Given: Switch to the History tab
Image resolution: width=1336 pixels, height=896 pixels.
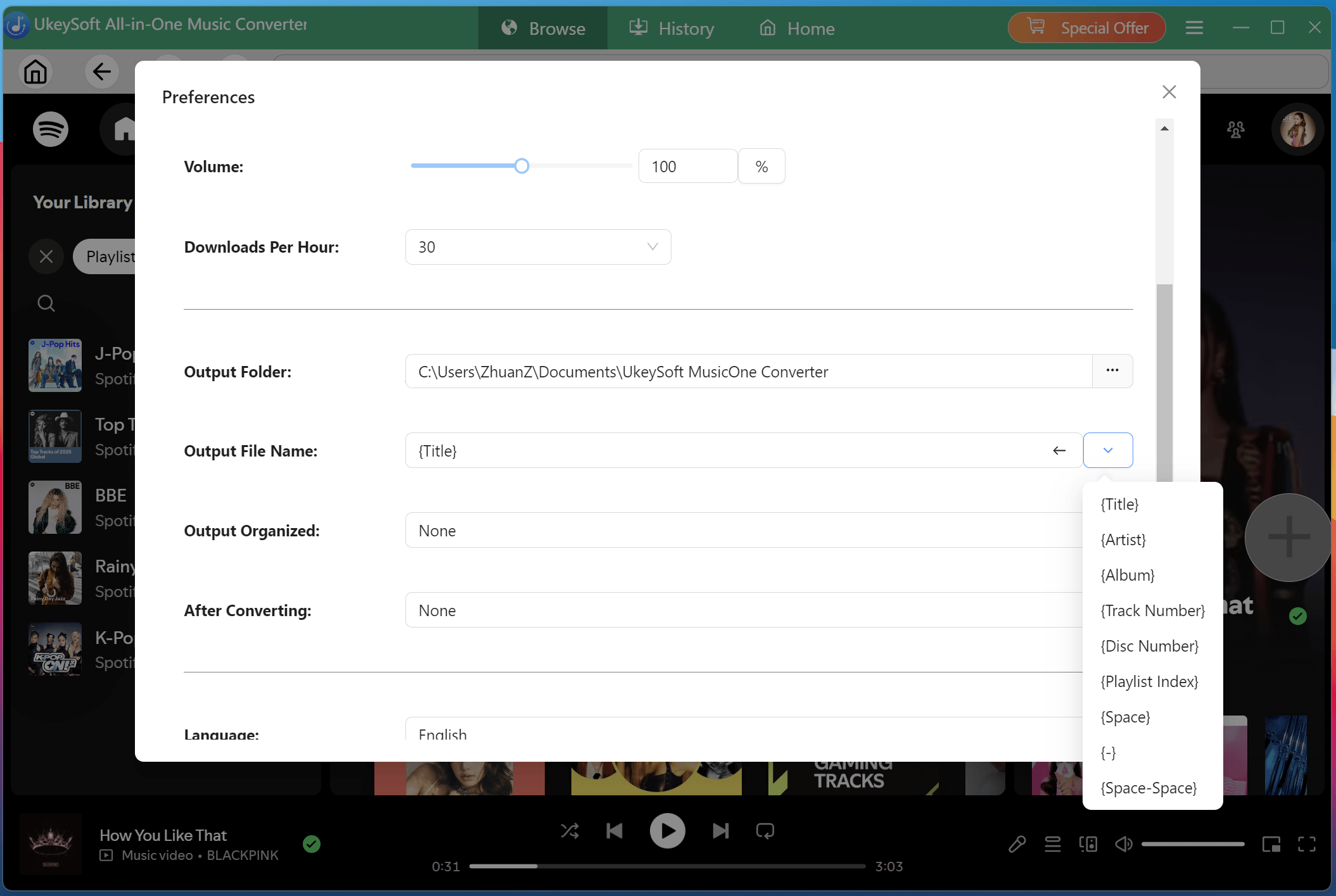Looking at the screenshot, I should [672, 28].
